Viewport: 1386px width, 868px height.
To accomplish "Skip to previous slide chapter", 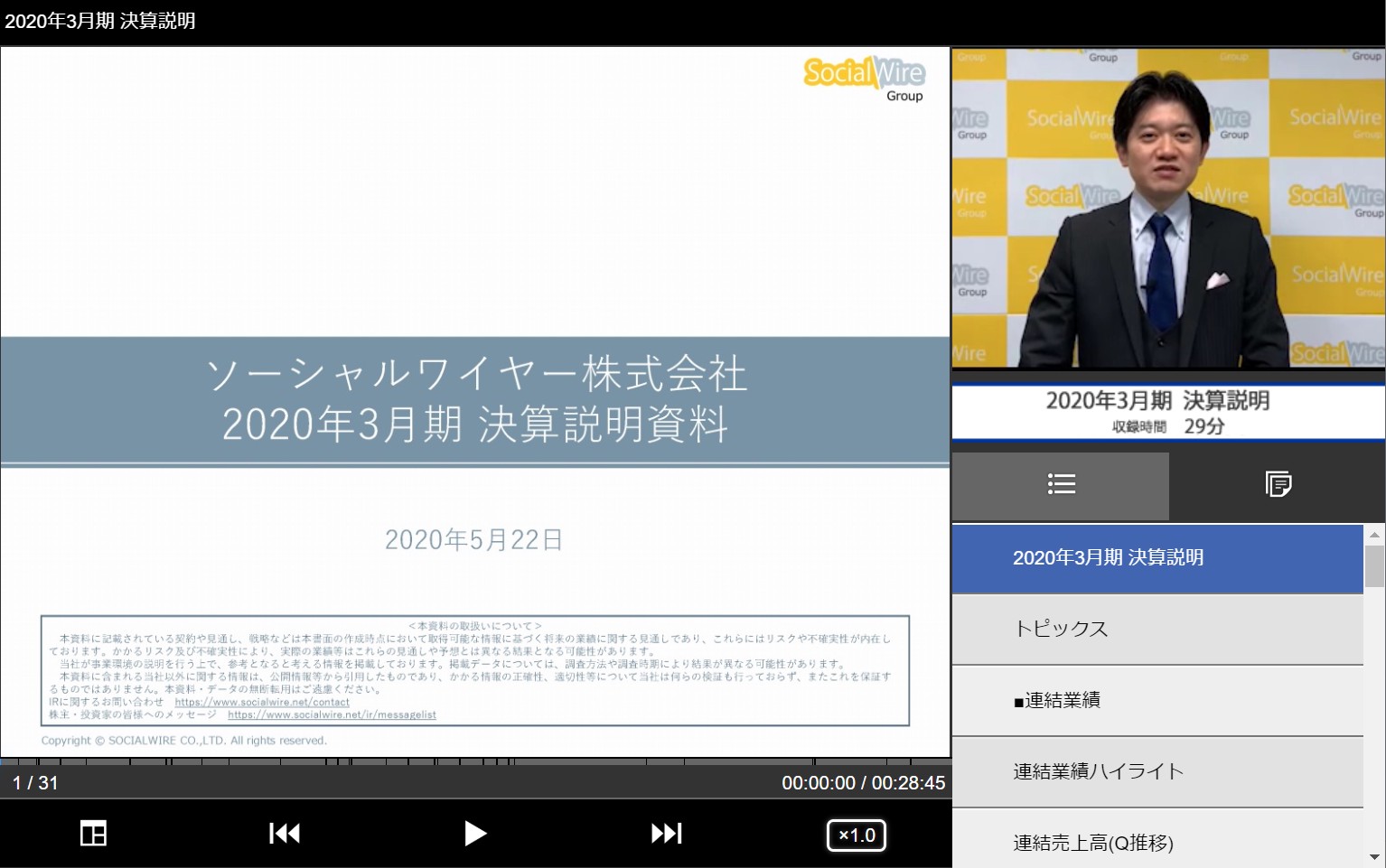I will point(285,833).
